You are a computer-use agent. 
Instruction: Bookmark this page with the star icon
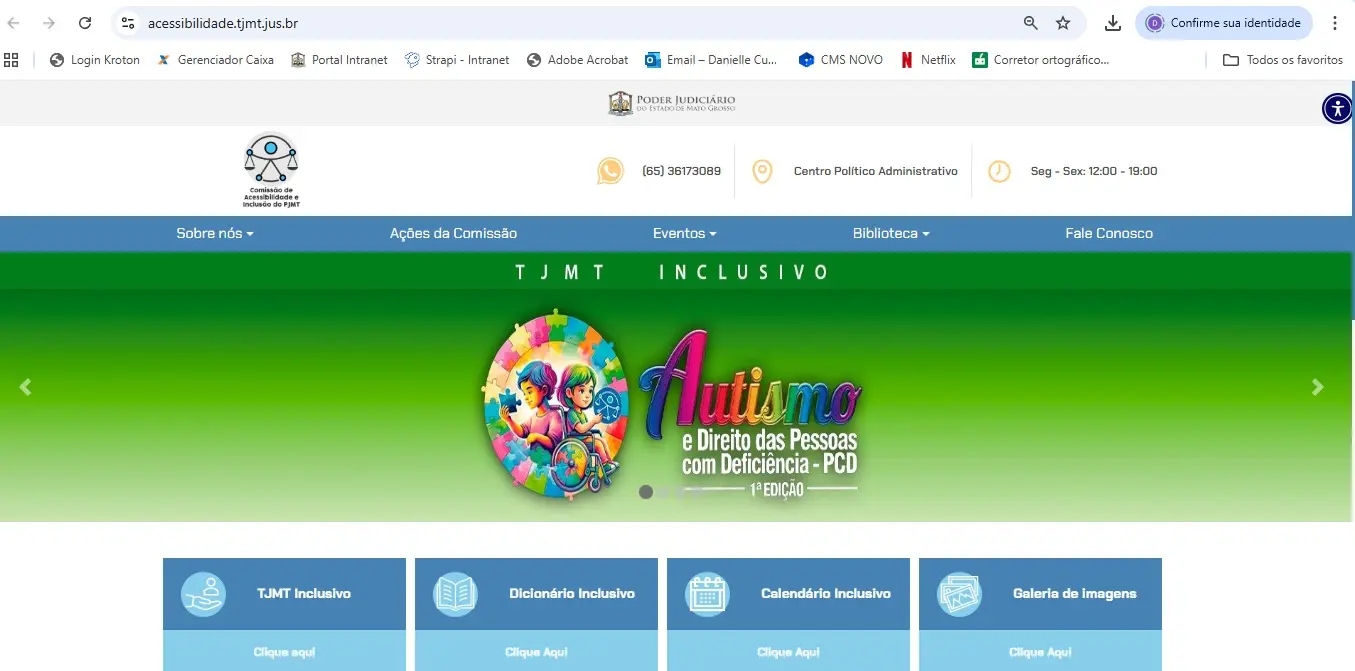1063,23
